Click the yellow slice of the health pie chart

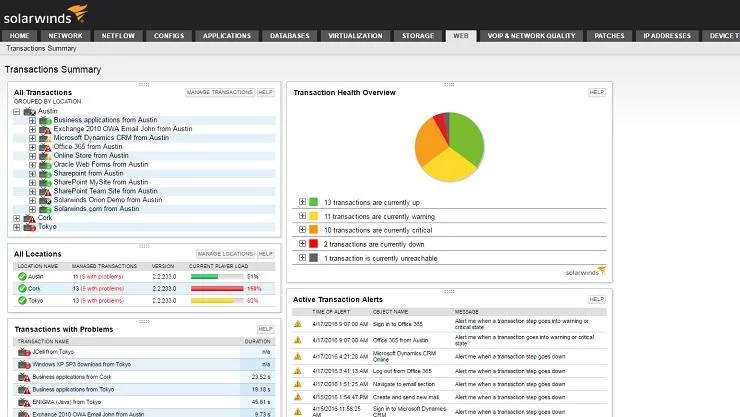coord(449,165)
